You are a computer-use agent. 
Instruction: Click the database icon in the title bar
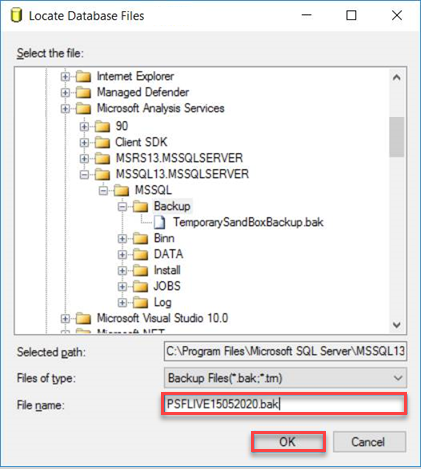(16, 16)
